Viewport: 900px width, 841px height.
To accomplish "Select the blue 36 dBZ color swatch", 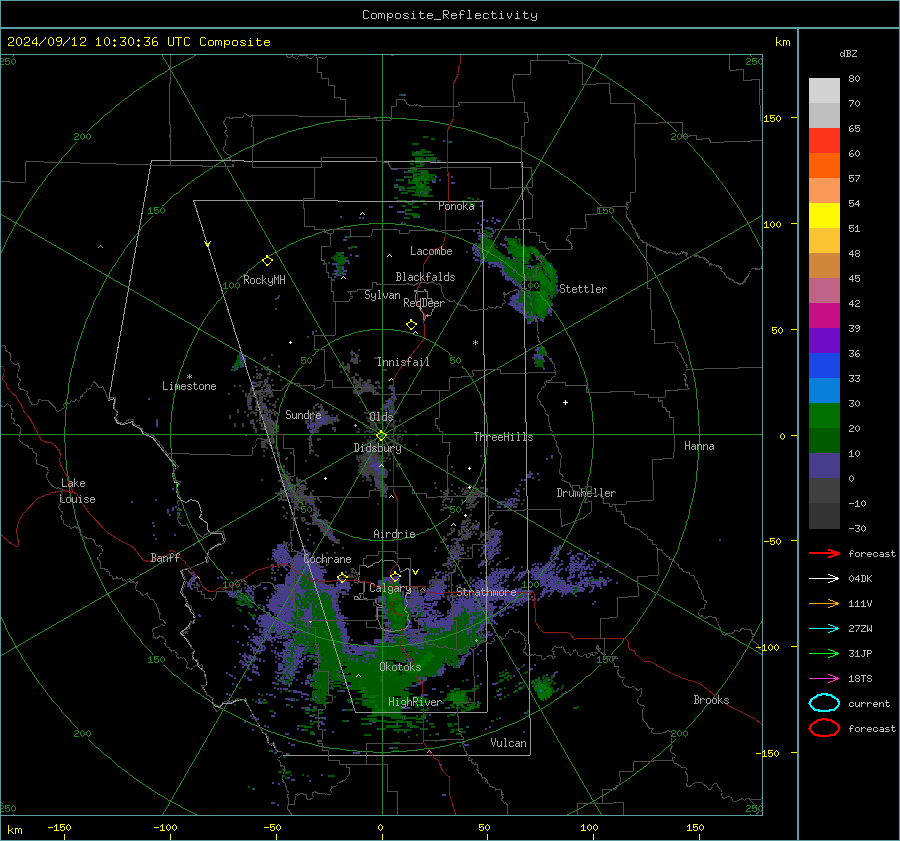I will coord(824,365).
